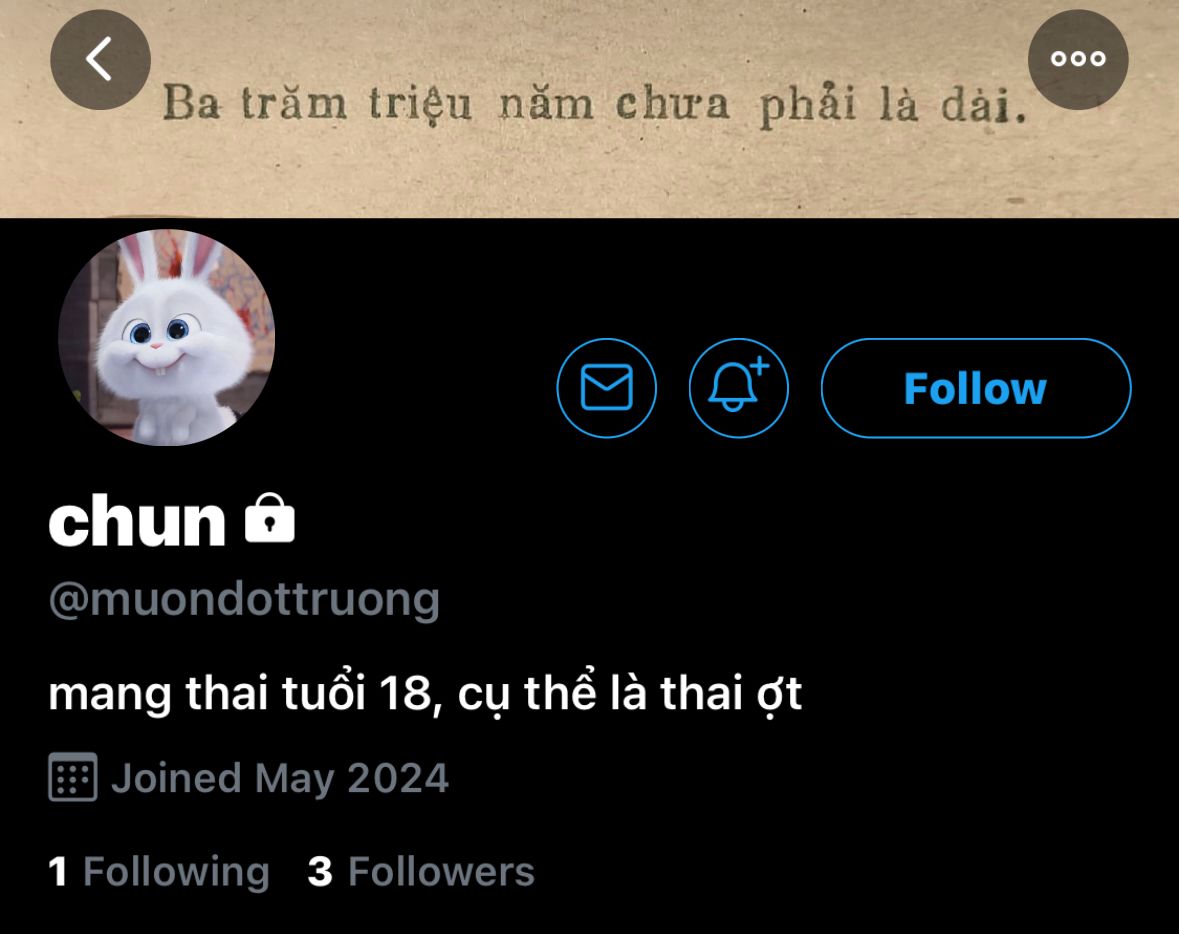Viewport: 1179px width, 934px height.
Task: Open the envelope direct message icon
Action: pos(606,388)
